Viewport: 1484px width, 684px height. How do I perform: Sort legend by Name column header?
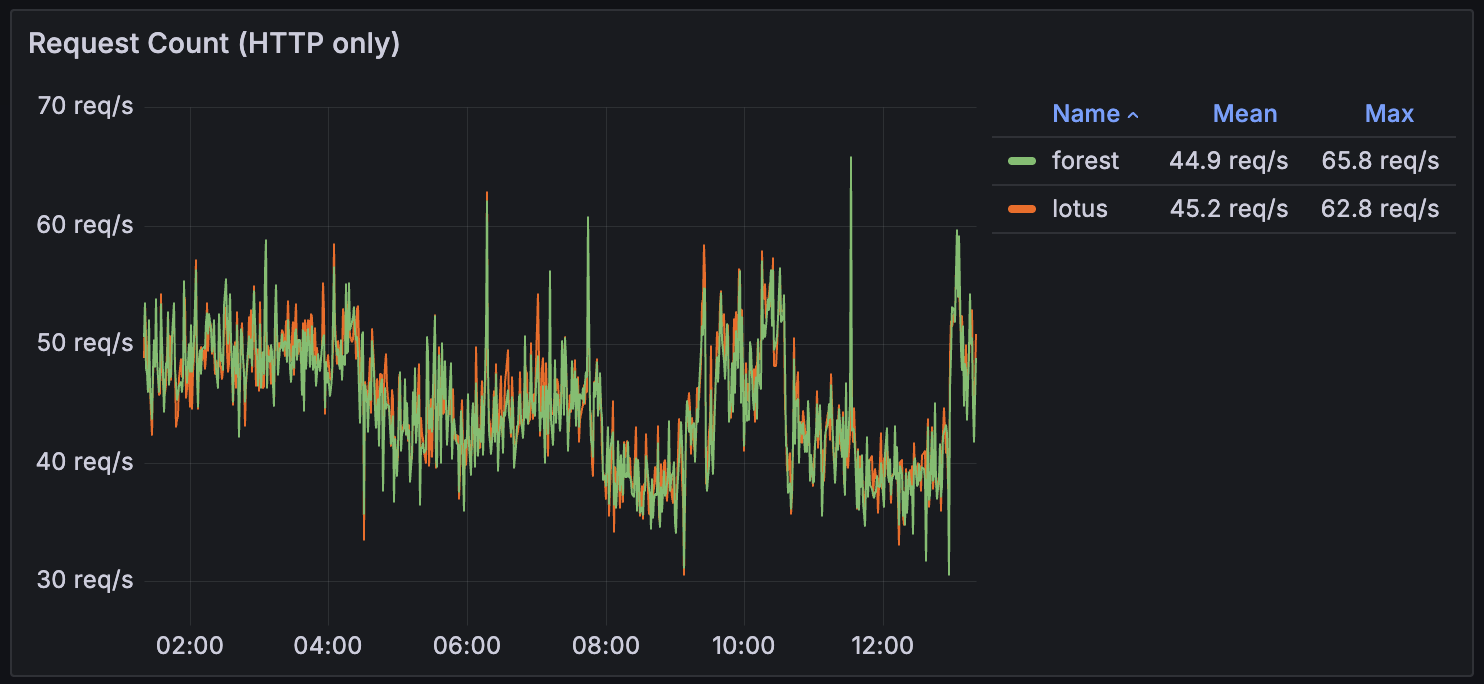tap(1085, 114)
